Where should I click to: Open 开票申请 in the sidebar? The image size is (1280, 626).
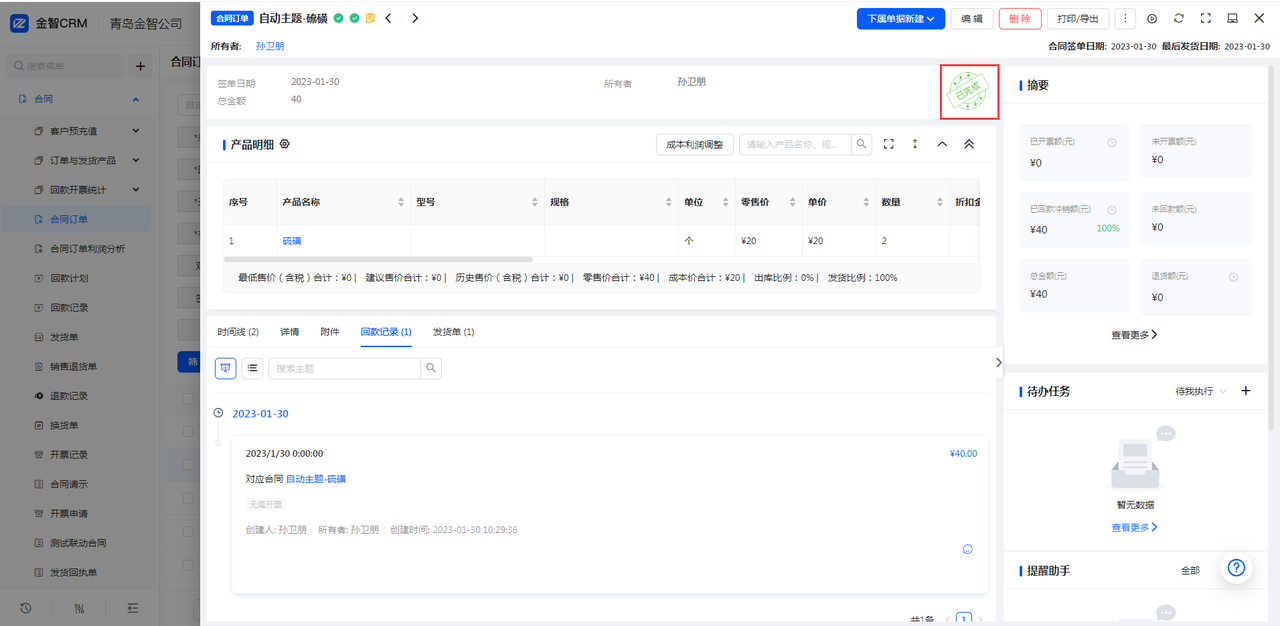pos(69,514)
